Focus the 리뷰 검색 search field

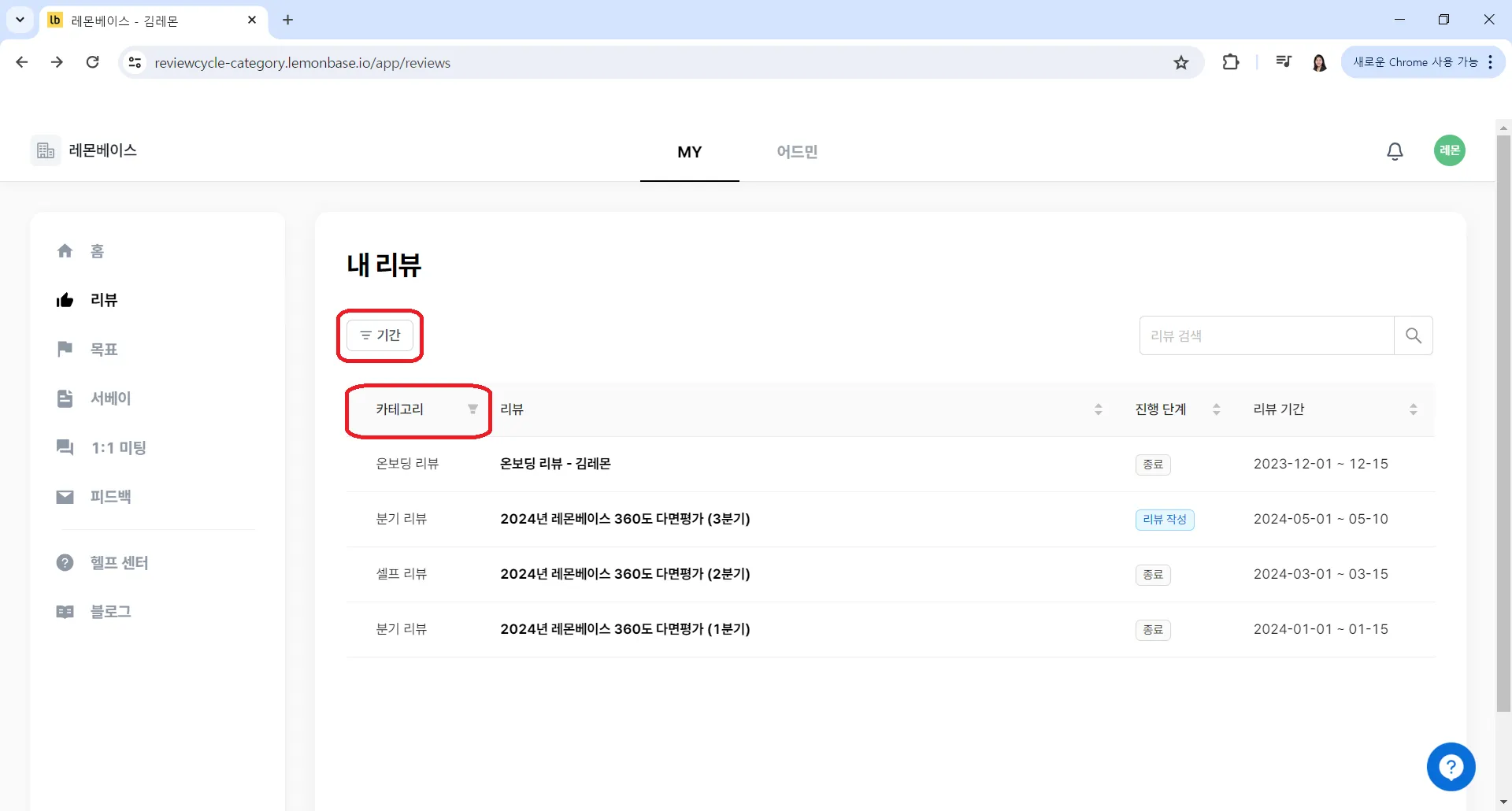pyautogui.click(x=1266, y=335)
